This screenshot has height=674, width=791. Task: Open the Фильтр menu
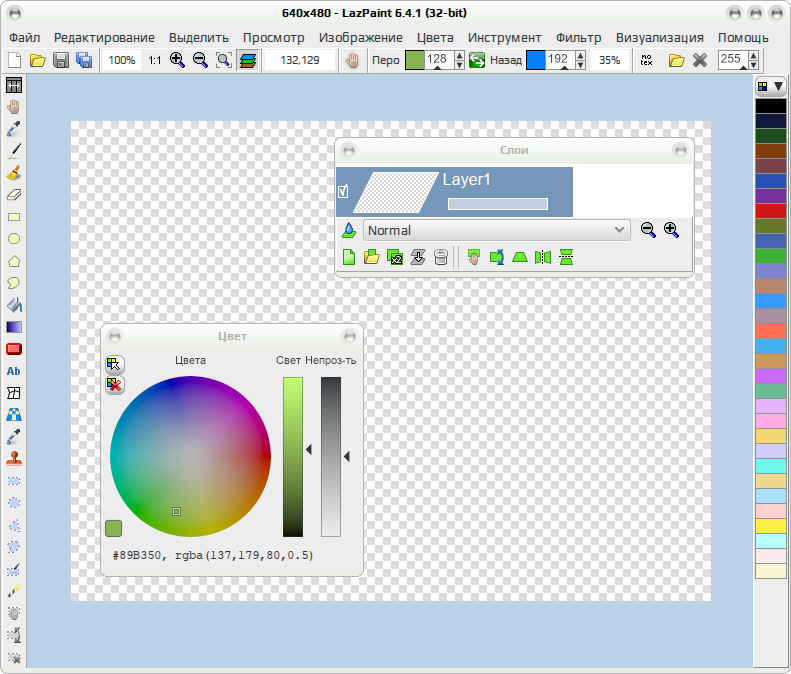click(579, 38)
